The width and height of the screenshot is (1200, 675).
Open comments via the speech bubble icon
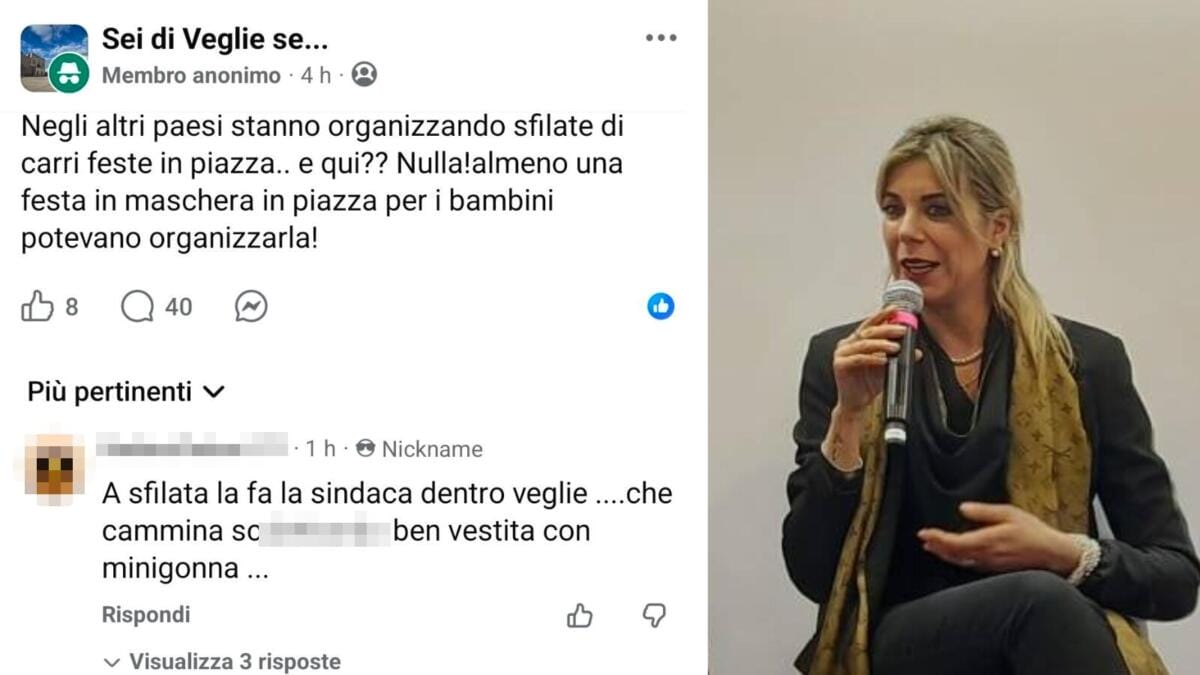pyautogui.click(x=137, y=306)
